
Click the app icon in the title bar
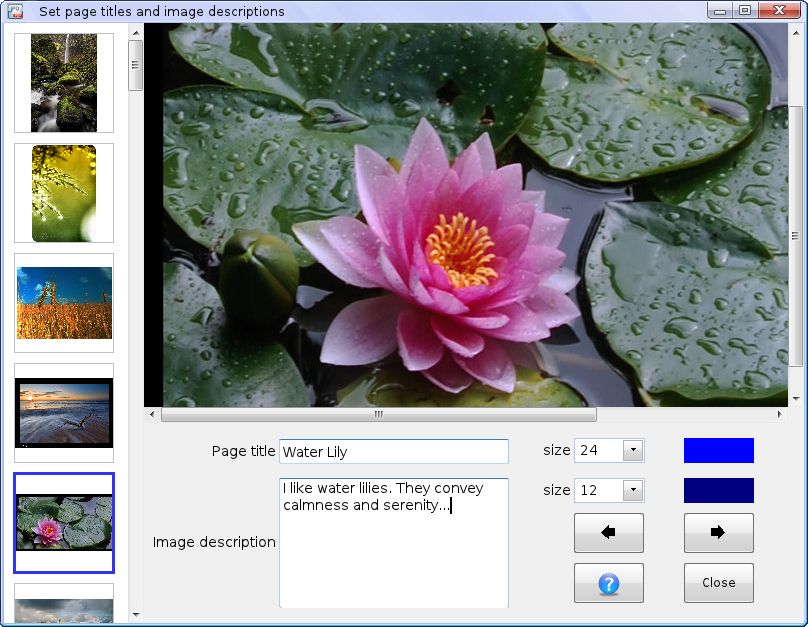pyautogui.click(x=15, y=11)
